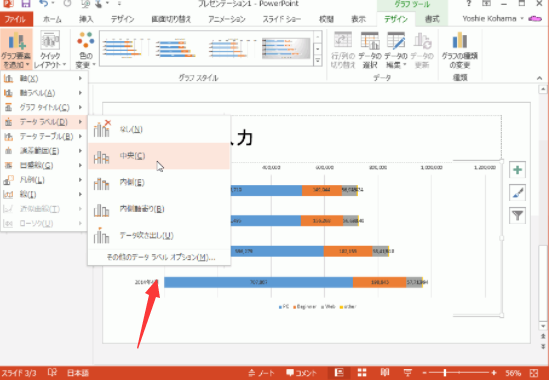Open the Error Bars (誤差範囲) submenu
Screen dimensions: 552x380
click(44, 151)
